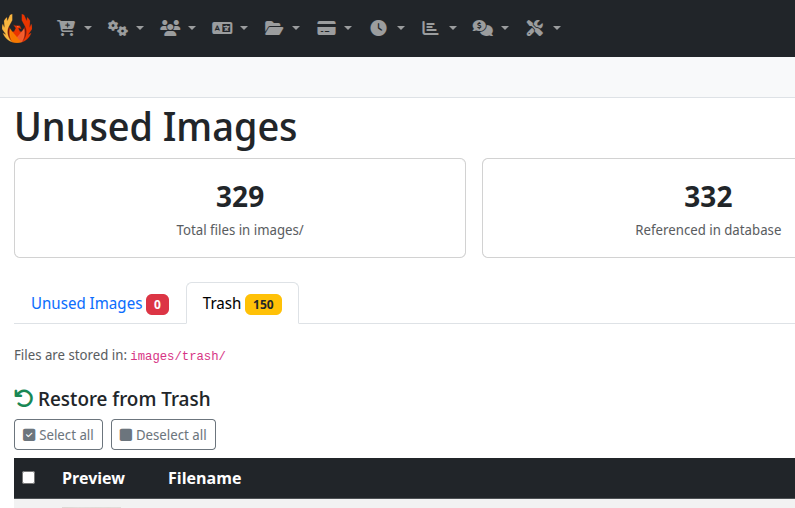The width and height of the screenshot is (795, 508).
Task: Click the yellow 150 trash count badge
Action: point(263,305)
